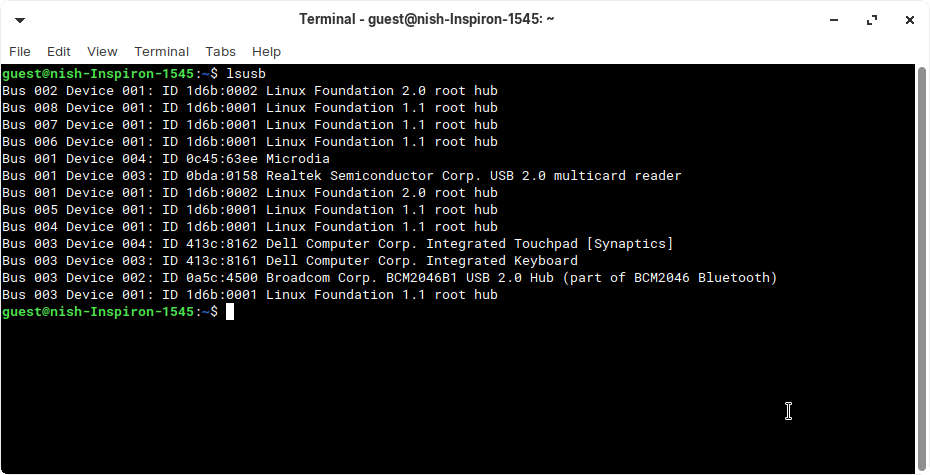
Task: Click the Bus 008 Device 001 line
Action: click(250, 108)
